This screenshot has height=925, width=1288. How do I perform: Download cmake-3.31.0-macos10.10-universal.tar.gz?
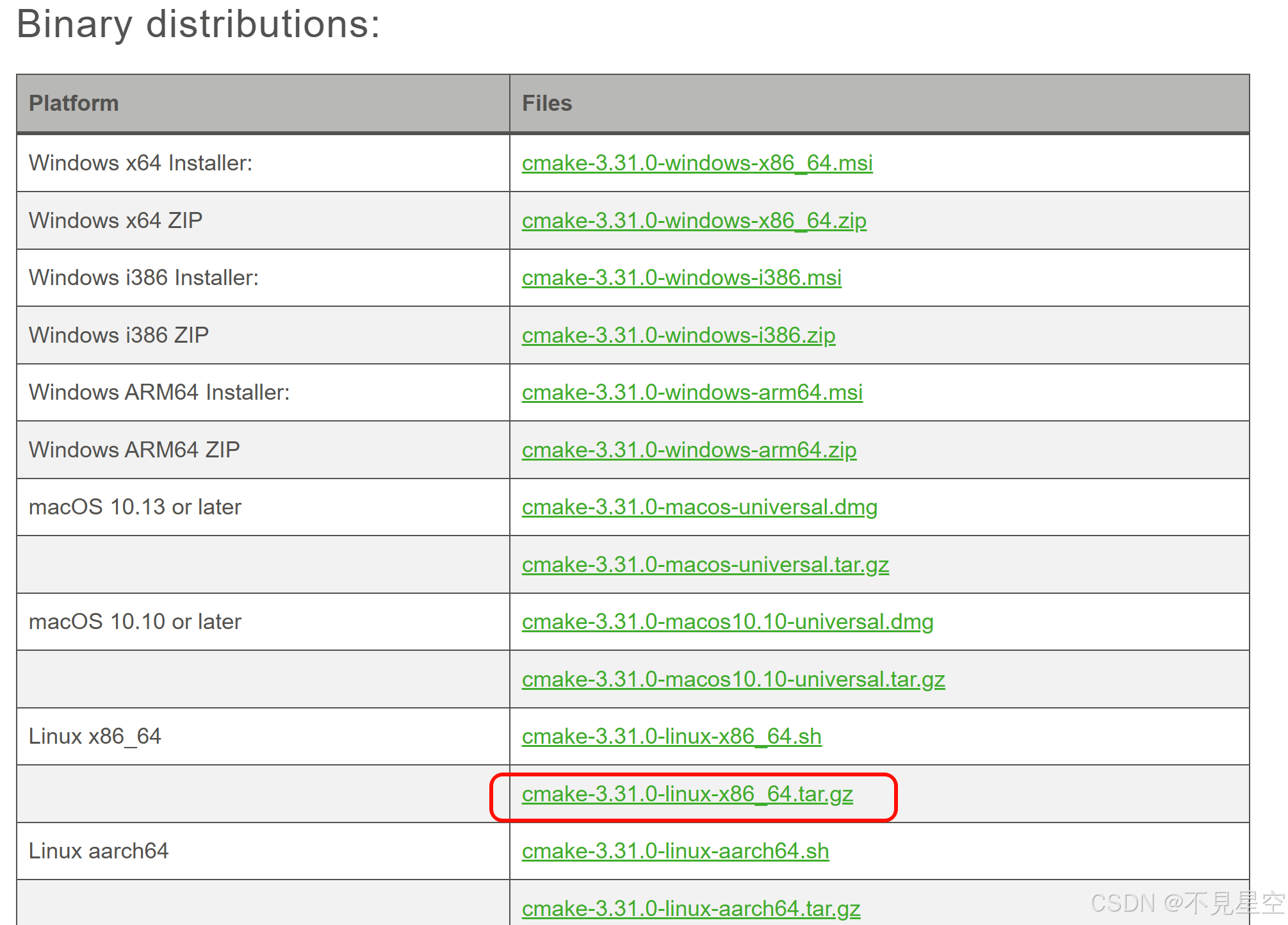(x=733, y=680)
